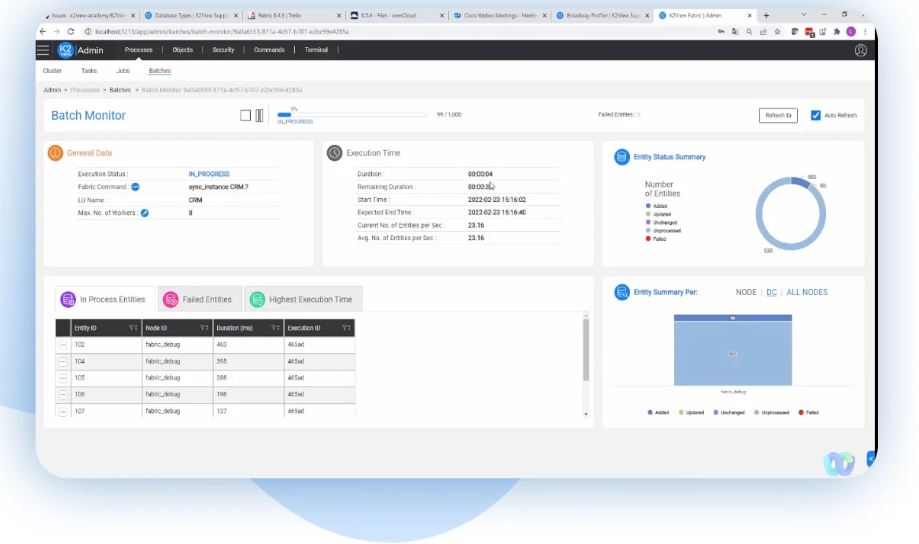Toggle Failed in node summary legend

tap(808, 413)
